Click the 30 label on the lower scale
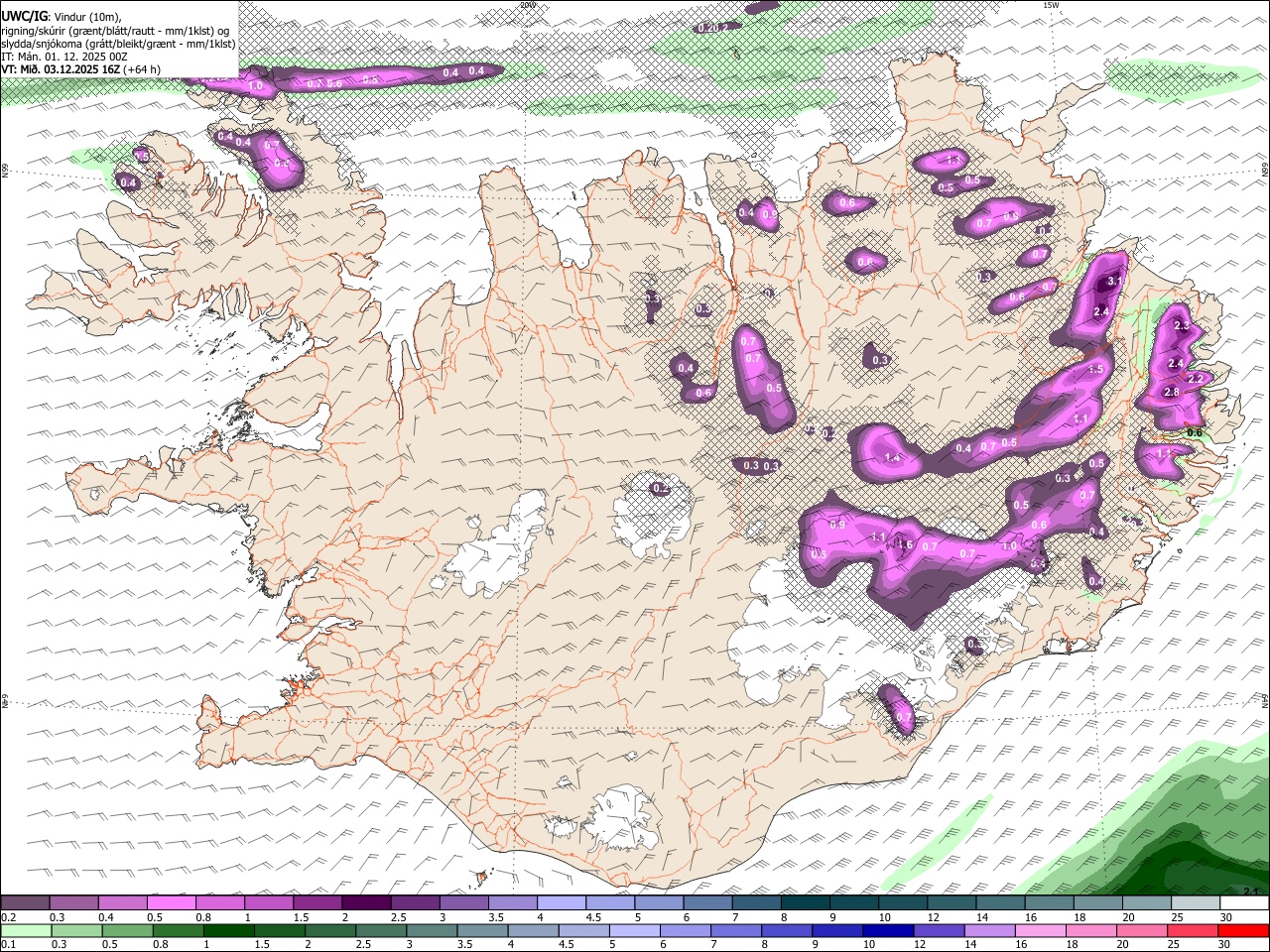Screen dimensions: 1270x952 [x=1223, y=945]
